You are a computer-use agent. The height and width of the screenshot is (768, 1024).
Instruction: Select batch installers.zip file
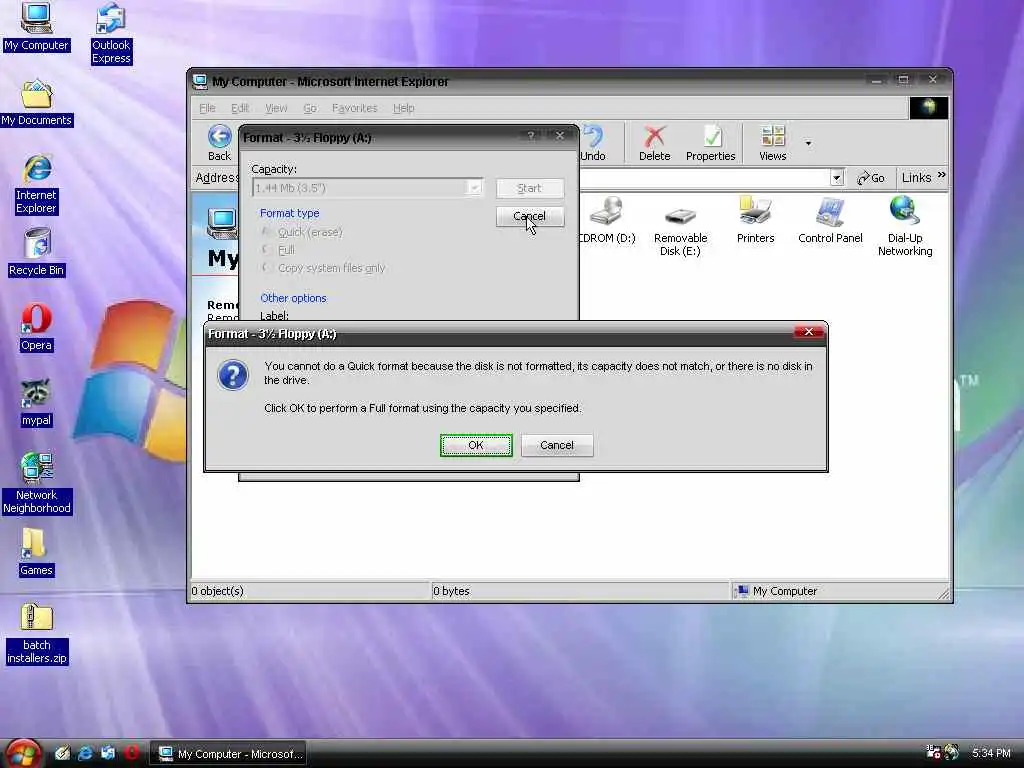pos(37,634)
